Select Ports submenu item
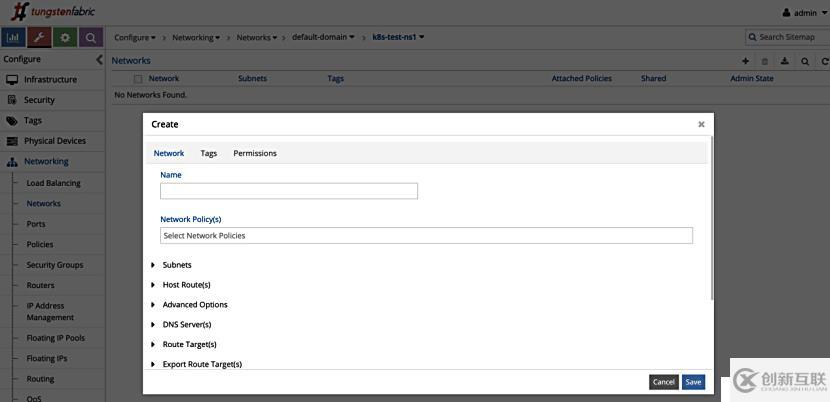This screenshot has height=402, width=830. (x=36, y=224)
